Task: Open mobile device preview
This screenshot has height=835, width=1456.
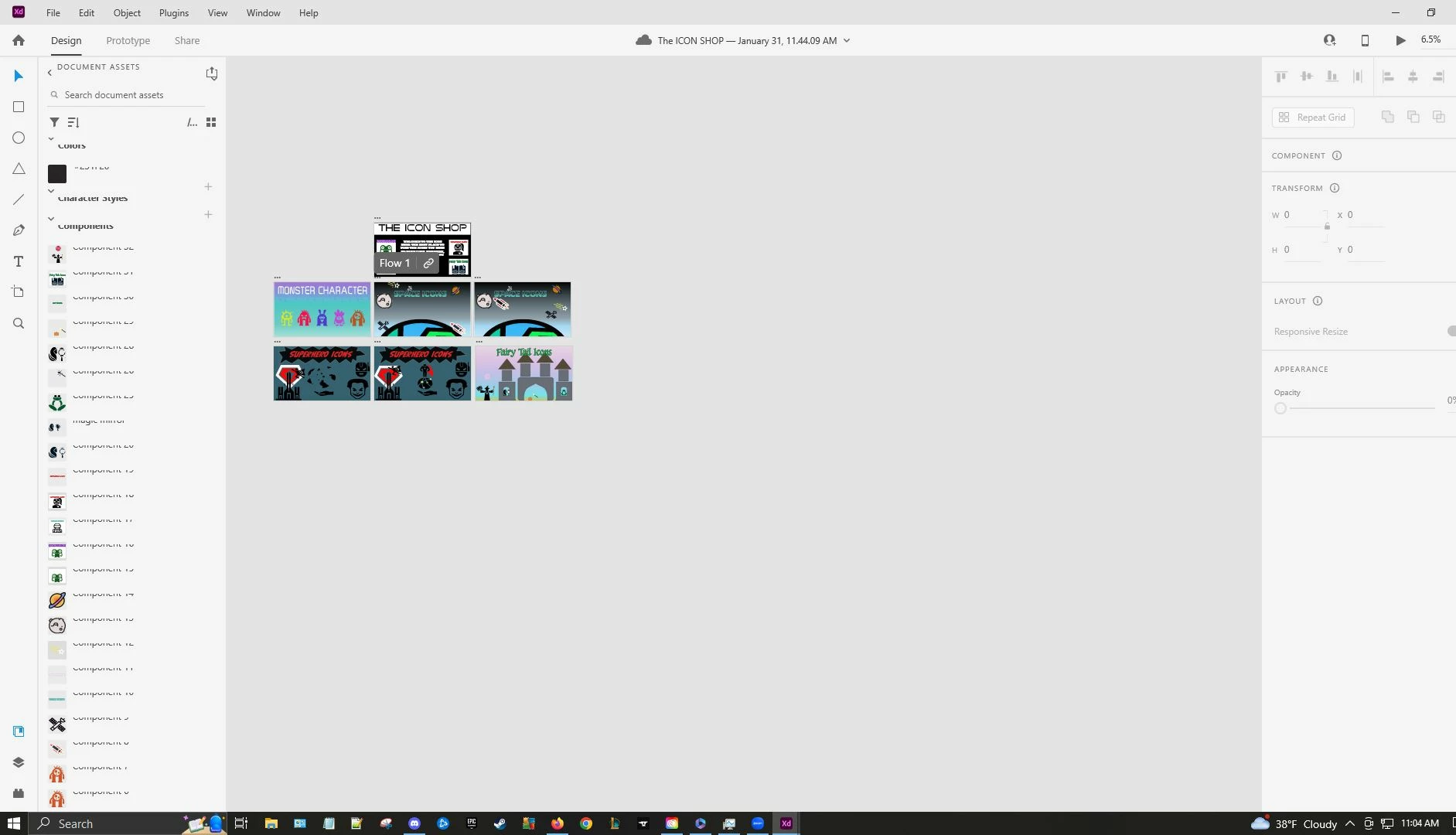Action: 1365,40
